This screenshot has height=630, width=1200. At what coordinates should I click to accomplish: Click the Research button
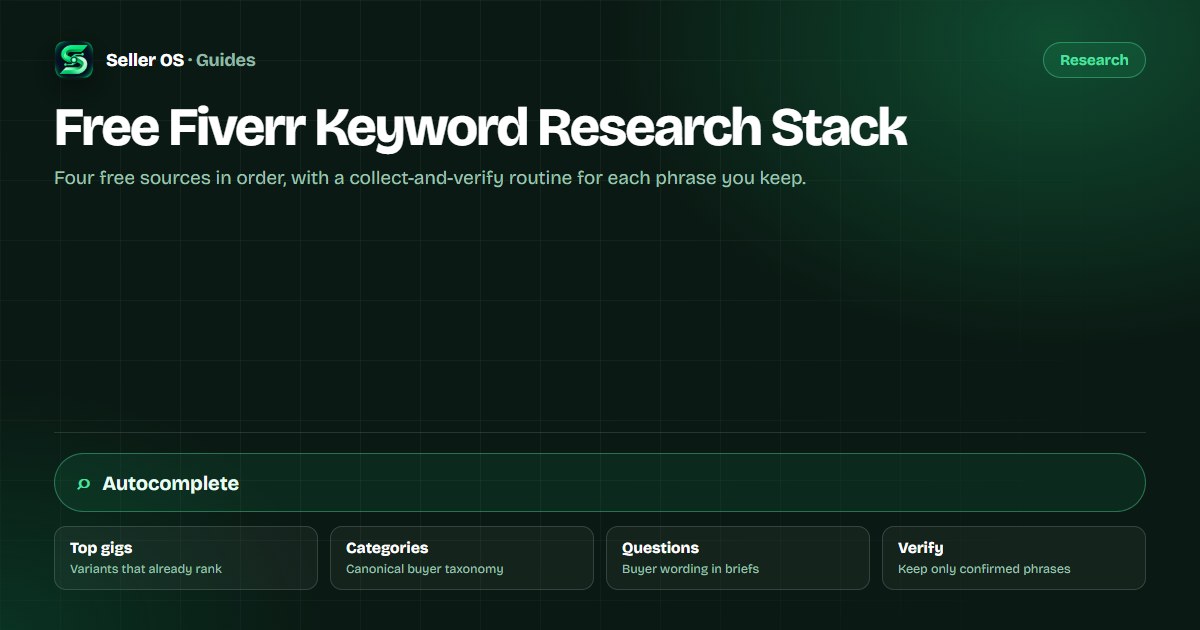(1094, 60)
